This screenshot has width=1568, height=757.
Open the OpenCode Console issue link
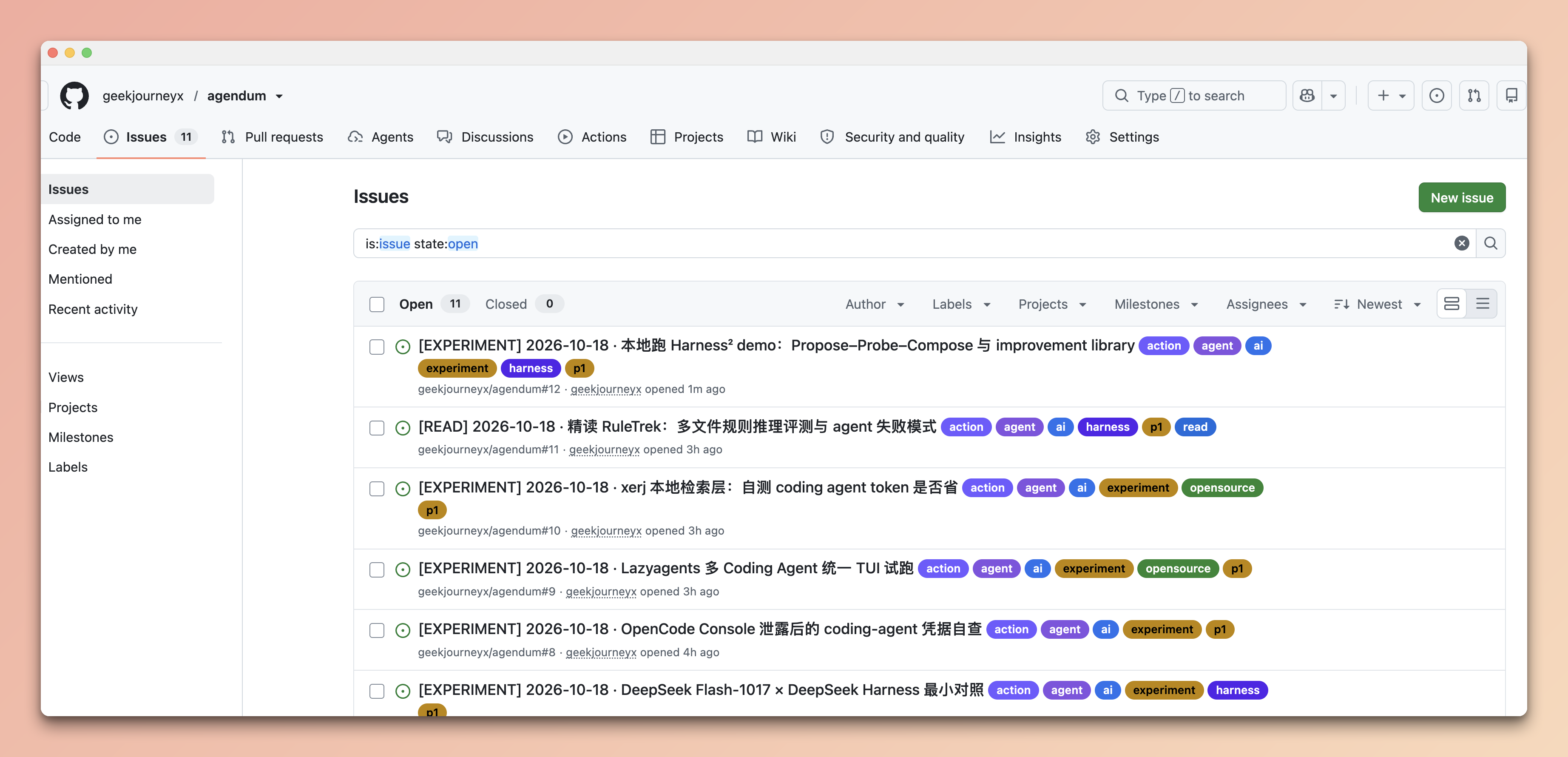[x=699, y=629]
